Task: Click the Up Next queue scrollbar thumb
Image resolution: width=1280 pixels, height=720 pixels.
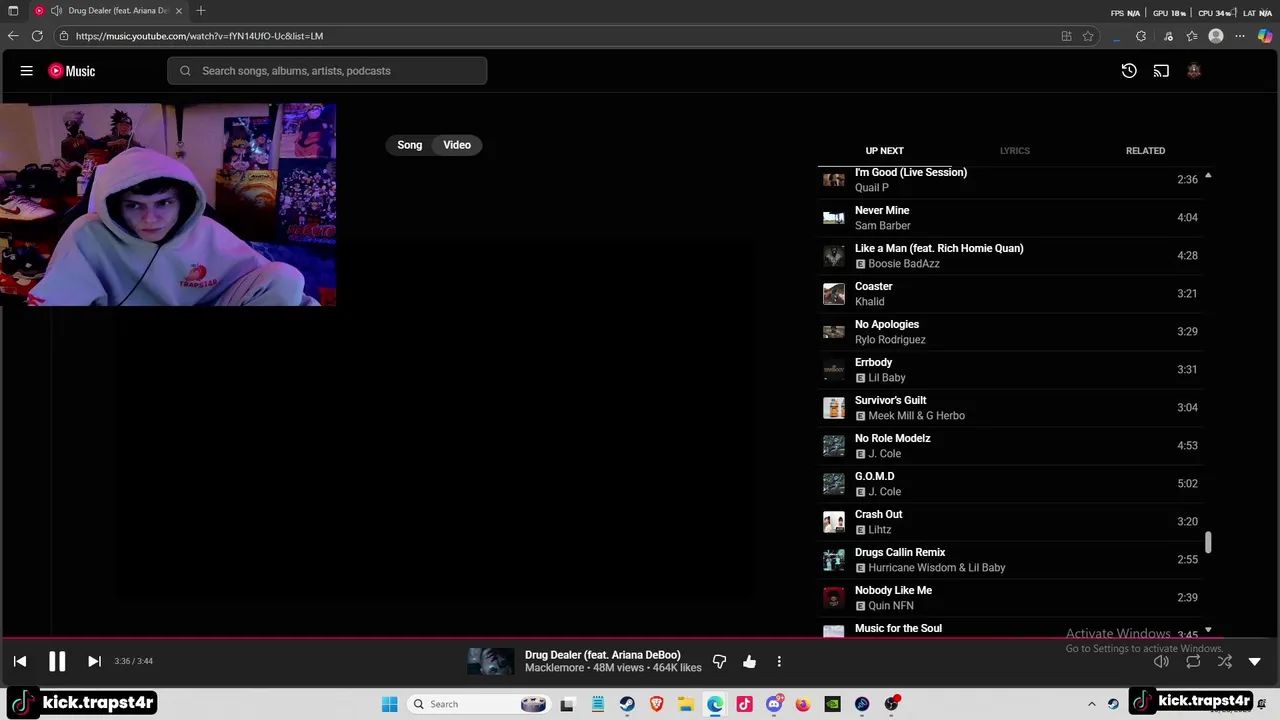Action: 1208,542
